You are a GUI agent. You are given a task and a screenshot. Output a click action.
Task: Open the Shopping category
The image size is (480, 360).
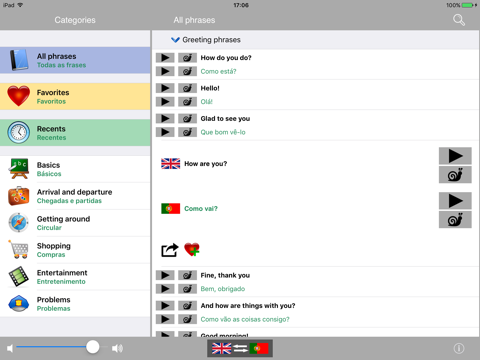(75, 250)
